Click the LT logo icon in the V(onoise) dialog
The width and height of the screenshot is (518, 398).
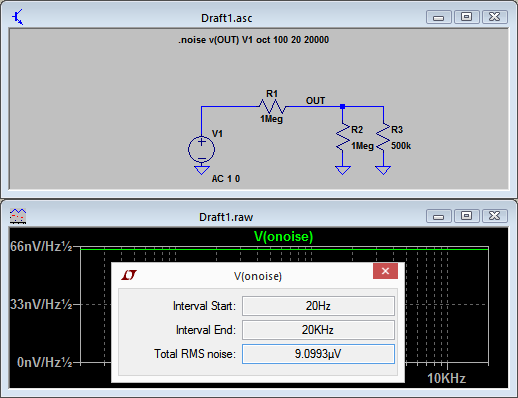[129, 275]
